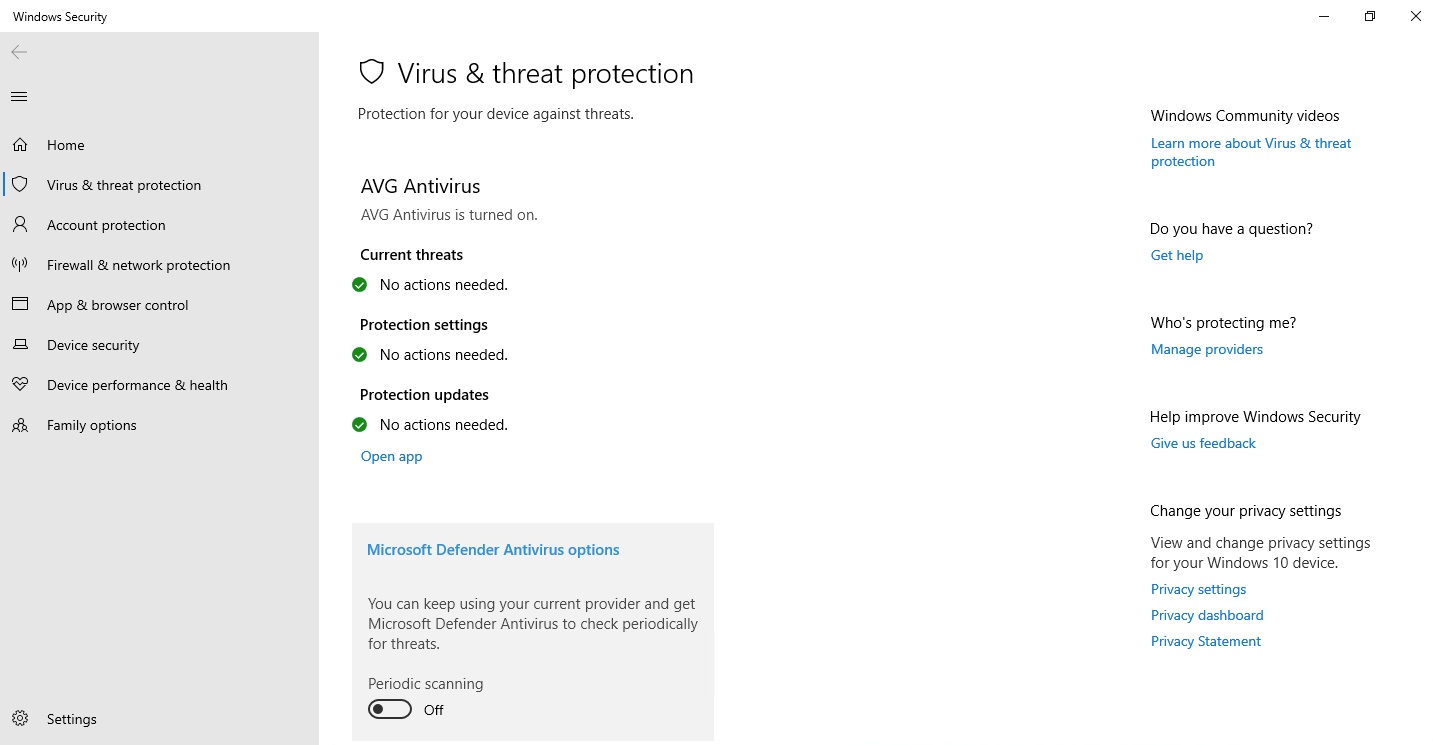Turn on the Periodic scanning toggle
The image size is (1433, 745).
pyautogui.click(x=390, y=710)
